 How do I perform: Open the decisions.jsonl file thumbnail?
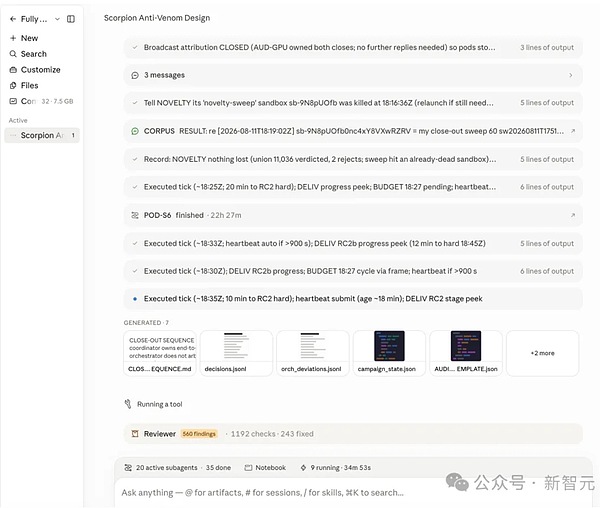236,353
